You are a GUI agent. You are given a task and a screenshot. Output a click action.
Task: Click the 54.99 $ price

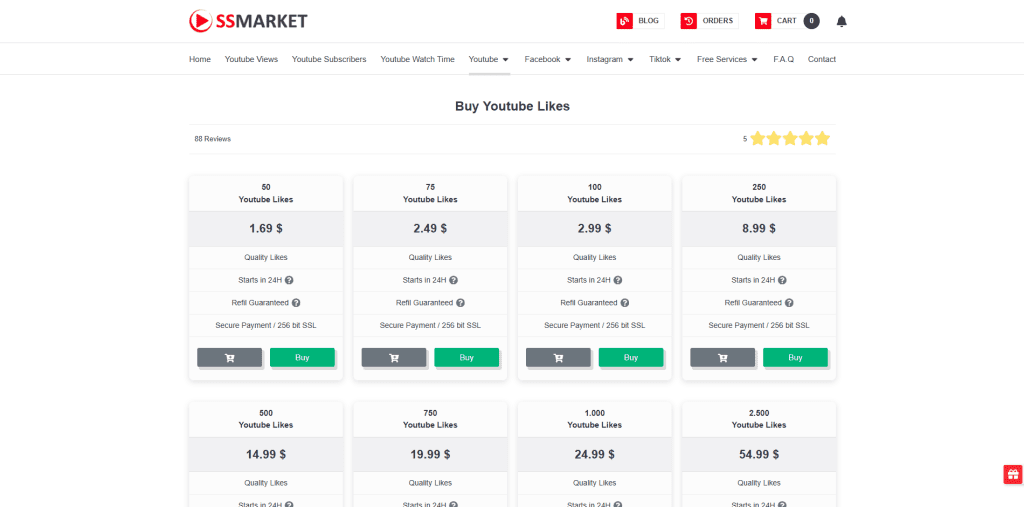click(x=759, y=454)
